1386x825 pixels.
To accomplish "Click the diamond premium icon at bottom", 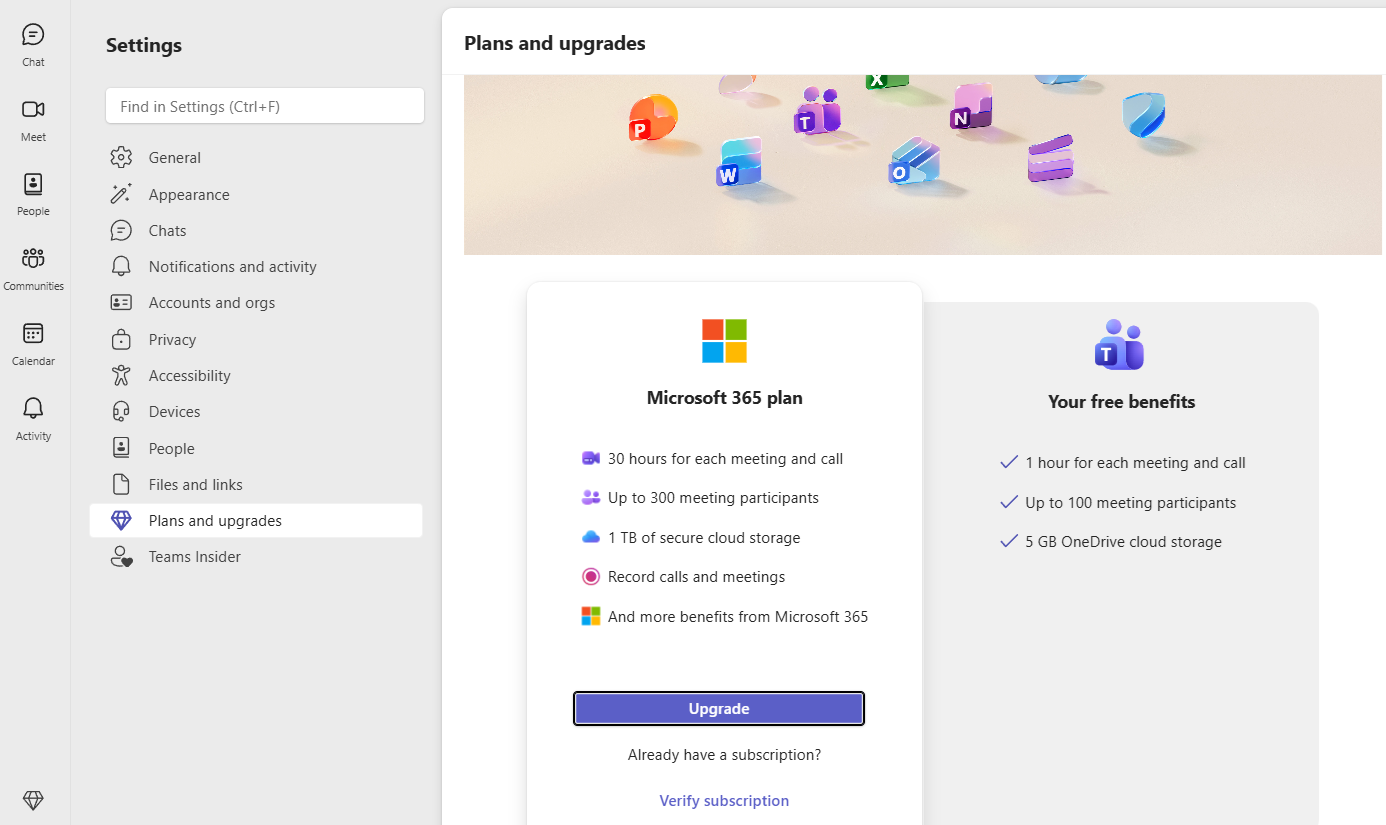I will tap(33, 800).
